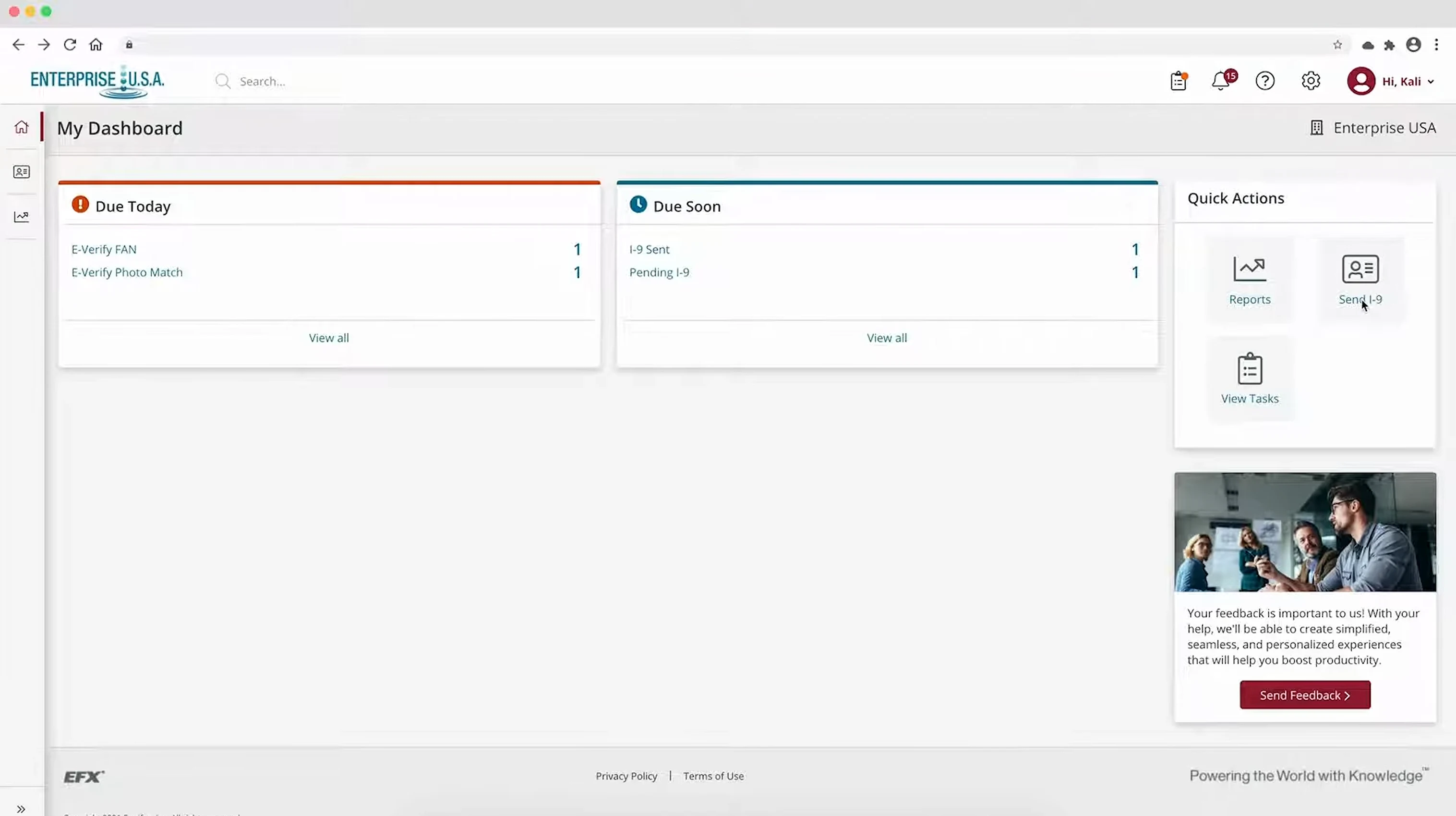
Task: Expand the sidebar with double chevron
Action: (21, 809)
